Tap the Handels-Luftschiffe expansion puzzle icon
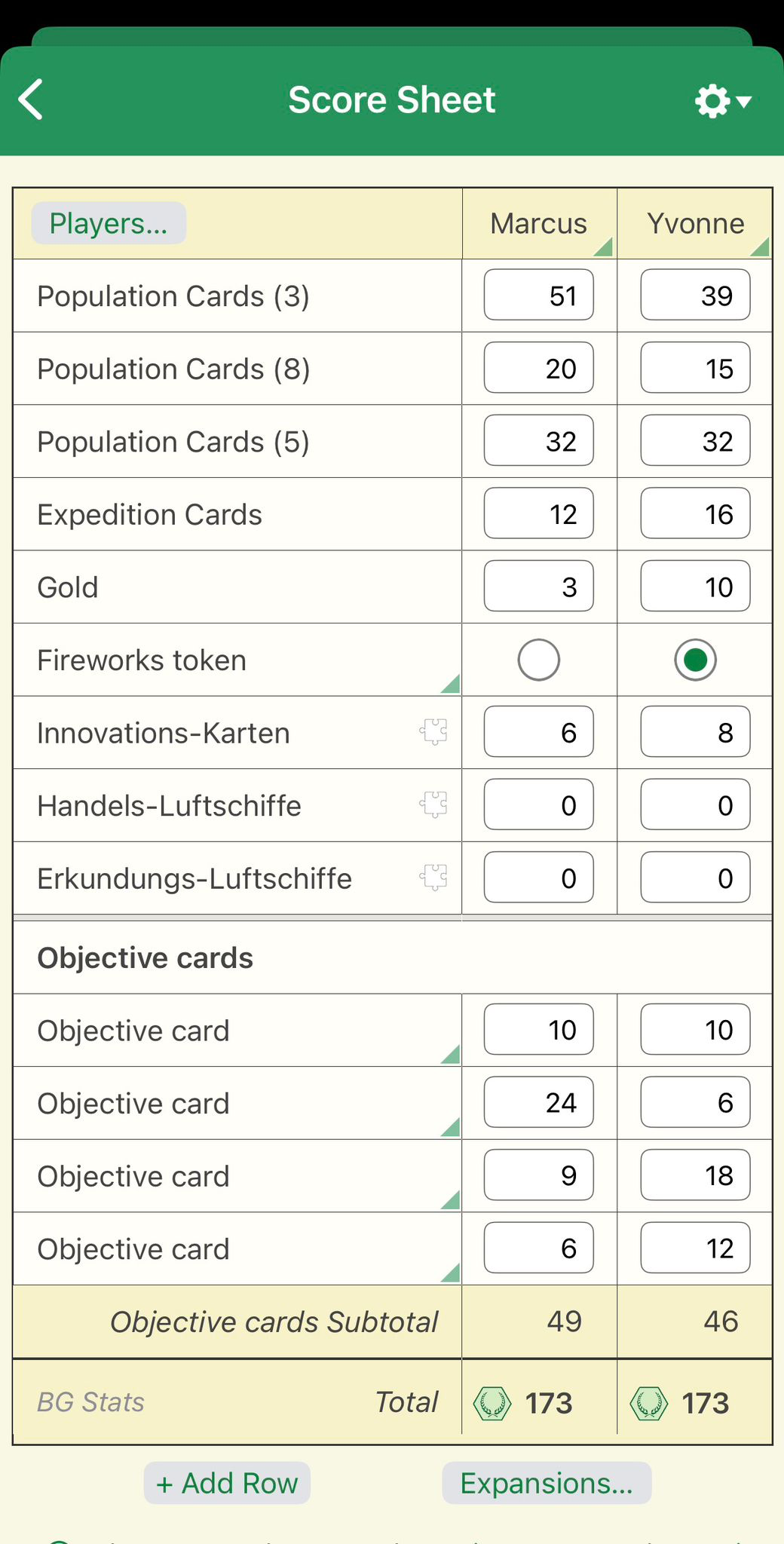This screenshot has width=784, height=1544. (433, 804)
